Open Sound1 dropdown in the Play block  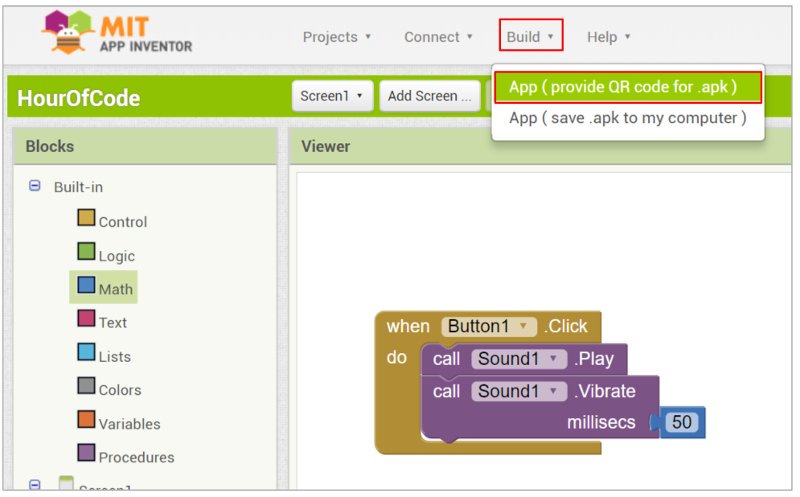click(x=519, y=359)
